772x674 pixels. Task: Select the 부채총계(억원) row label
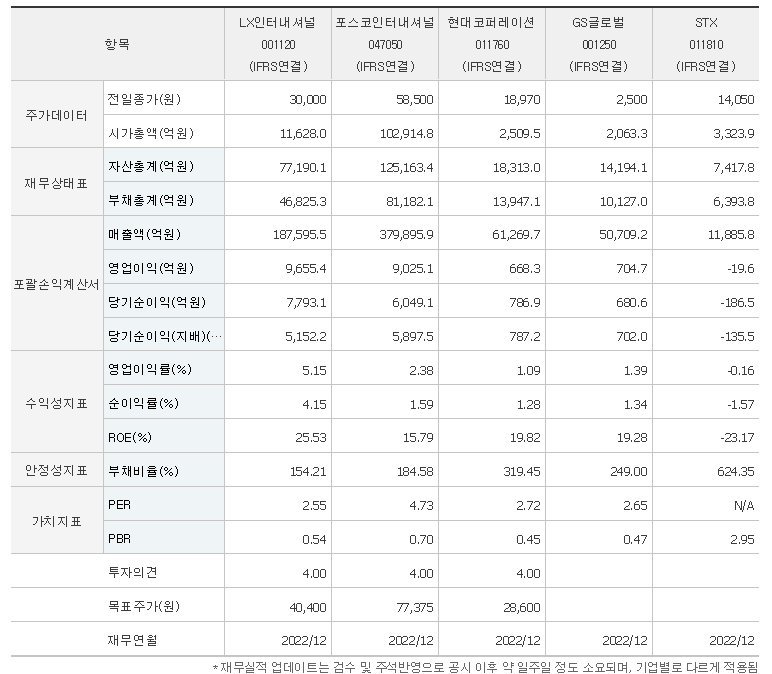tap(151, 200)
